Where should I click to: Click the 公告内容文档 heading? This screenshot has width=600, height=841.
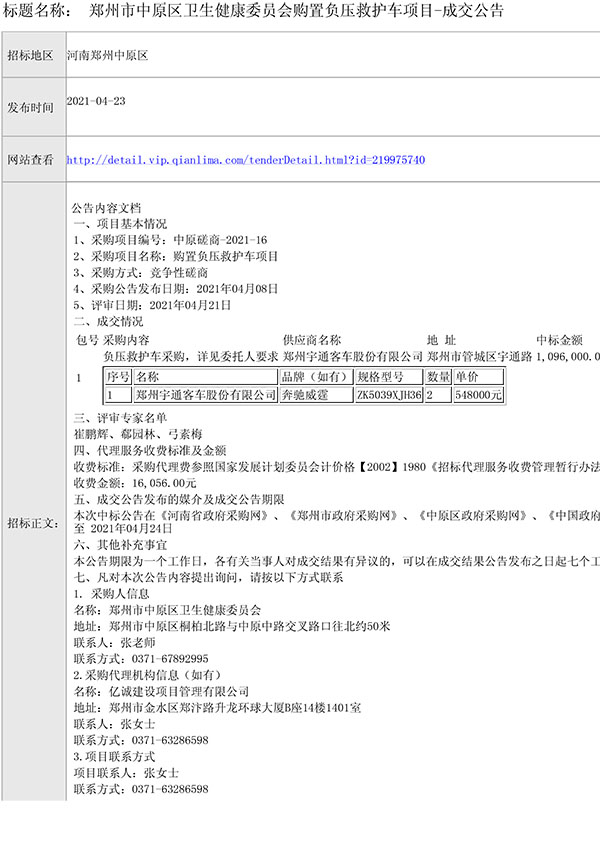(107, 208)
